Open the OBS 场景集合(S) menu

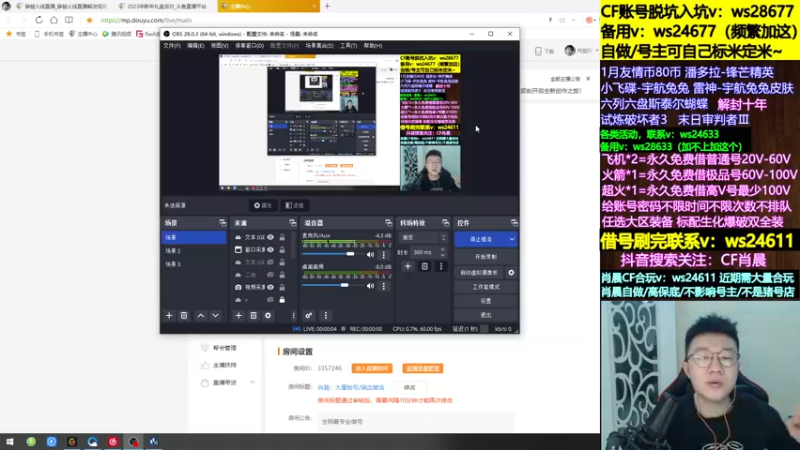(319, 45)
